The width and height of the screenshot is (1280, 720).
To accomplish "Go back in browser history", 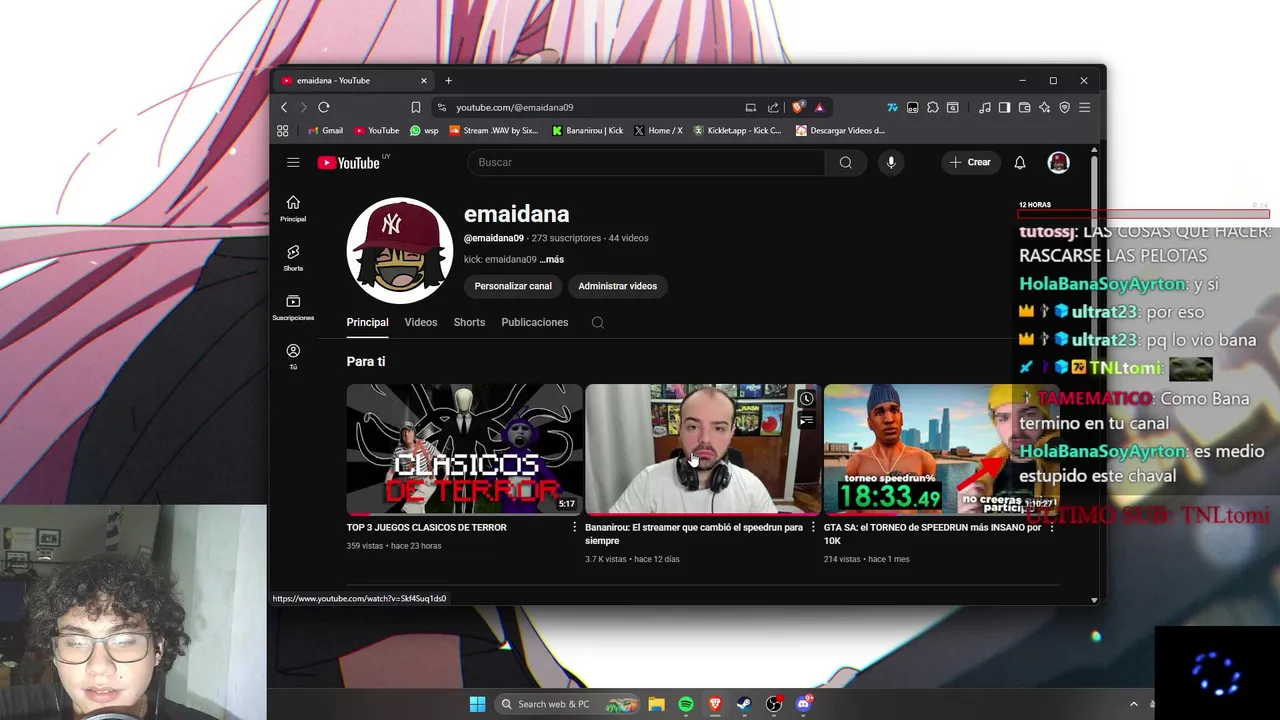I will pos(284,107).
